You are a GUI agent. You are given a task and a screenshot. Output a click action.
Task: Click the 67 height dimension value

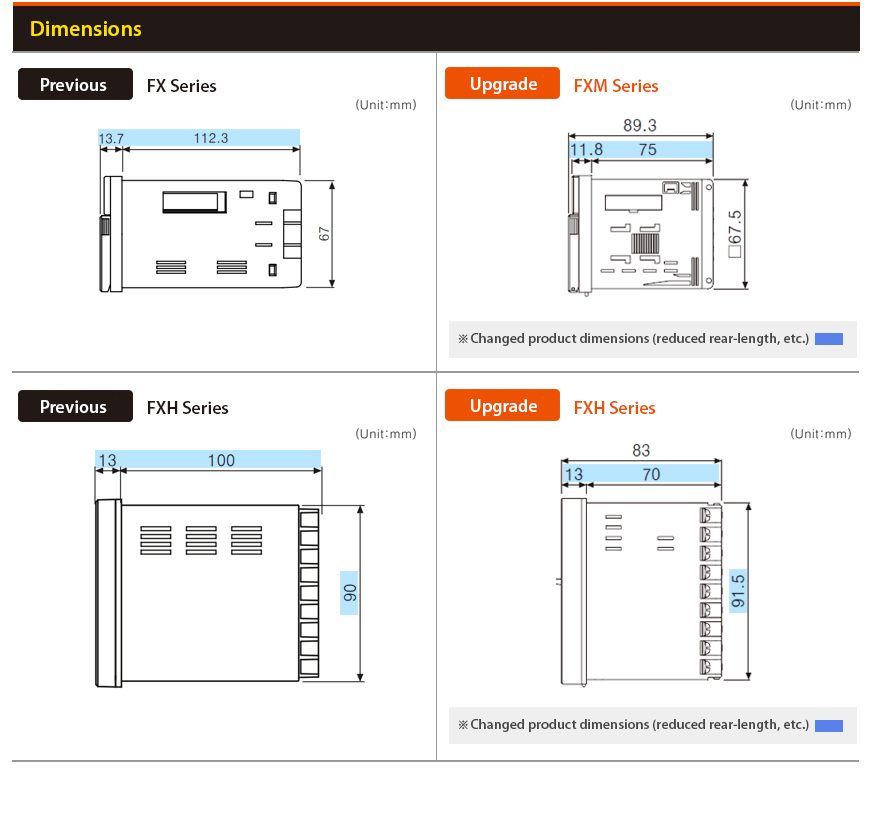(x=324, y=234)
